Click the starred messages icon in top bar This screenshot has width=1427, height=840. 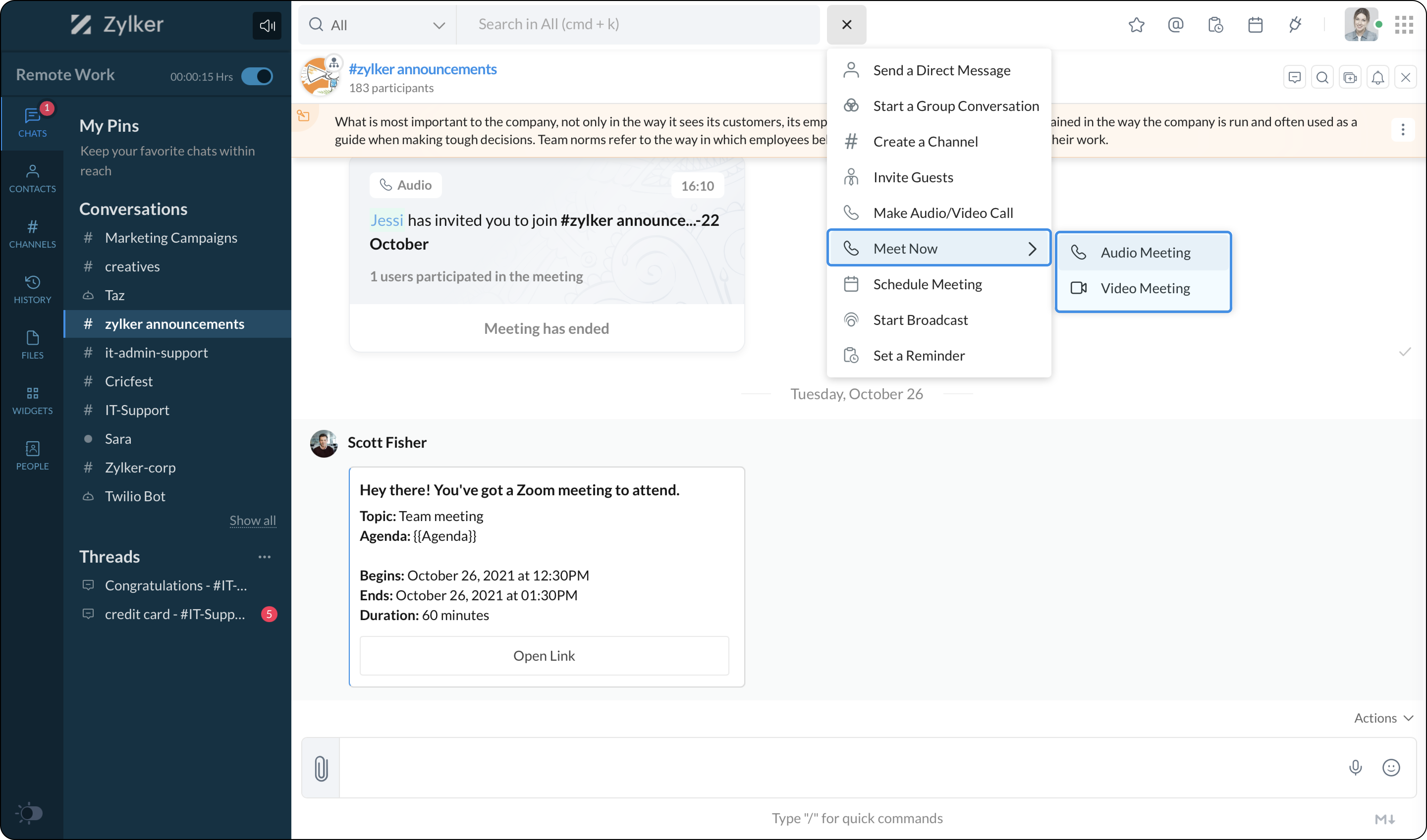point(1136,25)
